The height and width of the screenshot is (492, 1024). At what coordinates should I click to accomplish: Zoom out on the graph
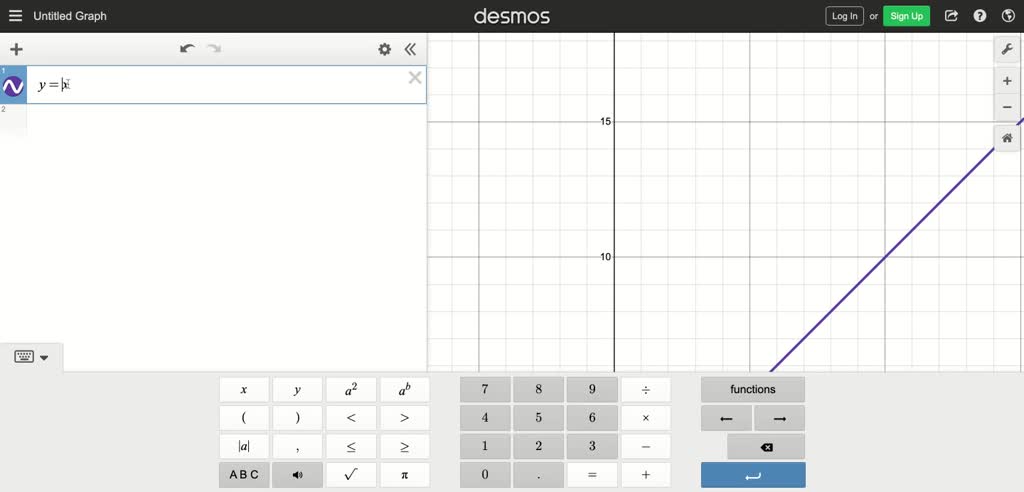pos(1007,107)
